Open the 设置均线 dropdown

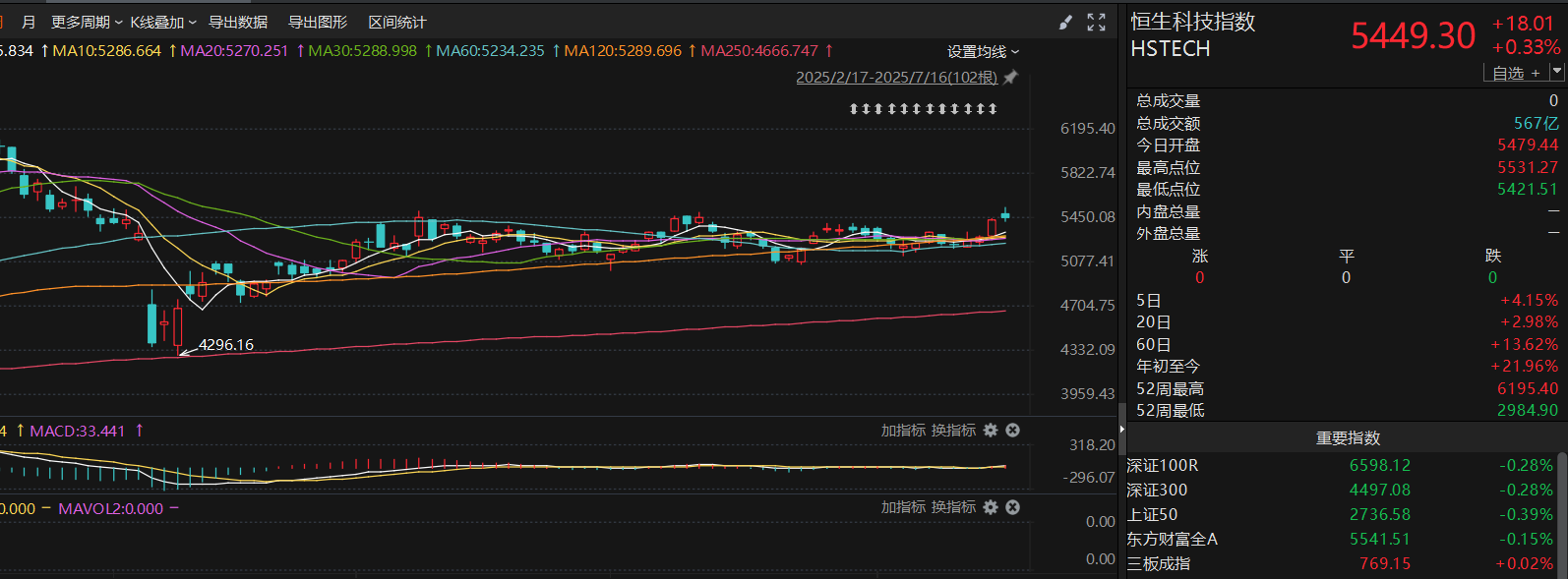pyautogui.click(x=983, y=51)
